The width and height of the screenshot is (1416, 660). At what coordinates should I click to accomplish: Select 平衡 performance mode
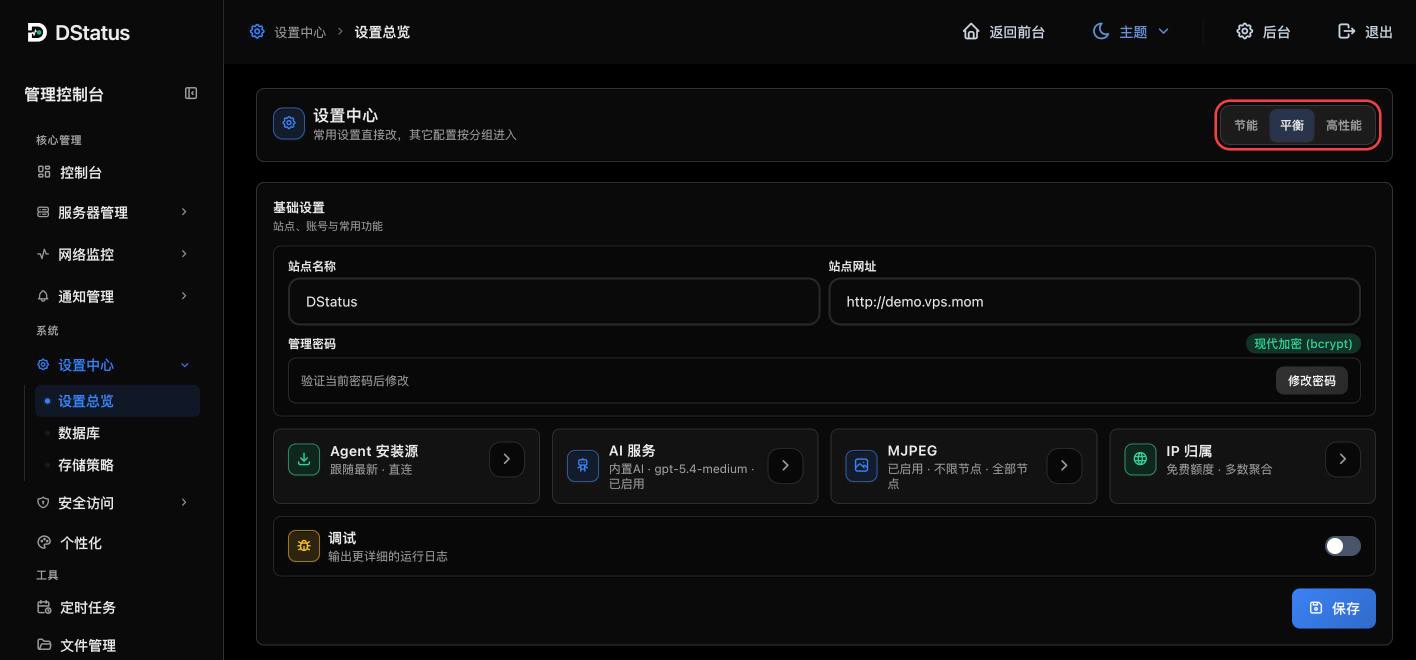[1292, 126]
